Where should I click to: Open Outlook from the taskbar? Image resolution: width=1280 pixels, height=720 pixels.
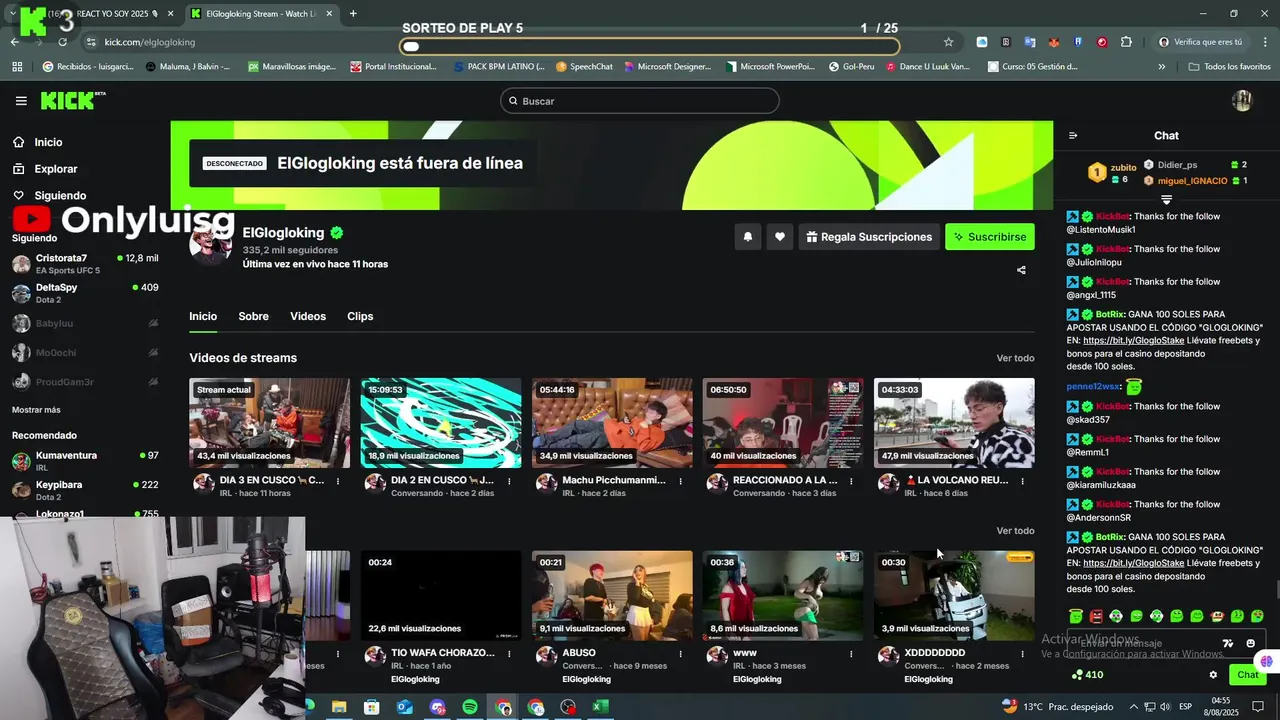(x=404, y=707)
